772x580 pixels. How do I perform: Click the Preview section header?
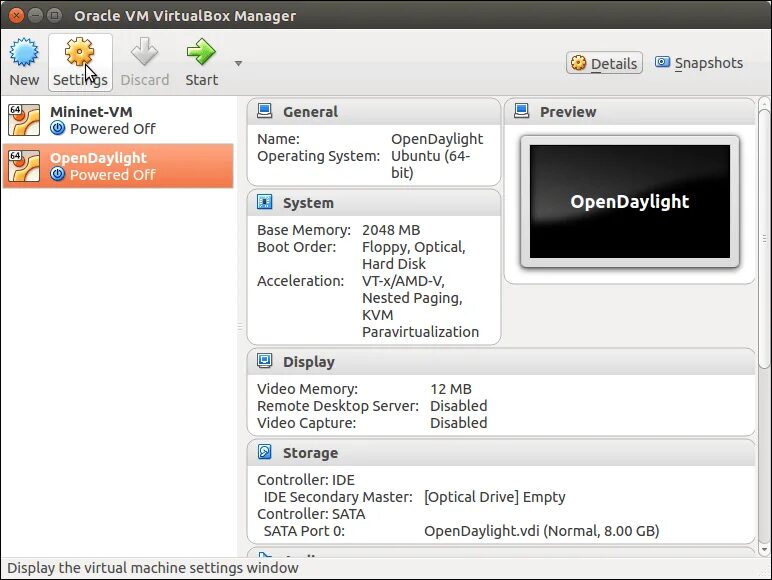click(630, 112)
